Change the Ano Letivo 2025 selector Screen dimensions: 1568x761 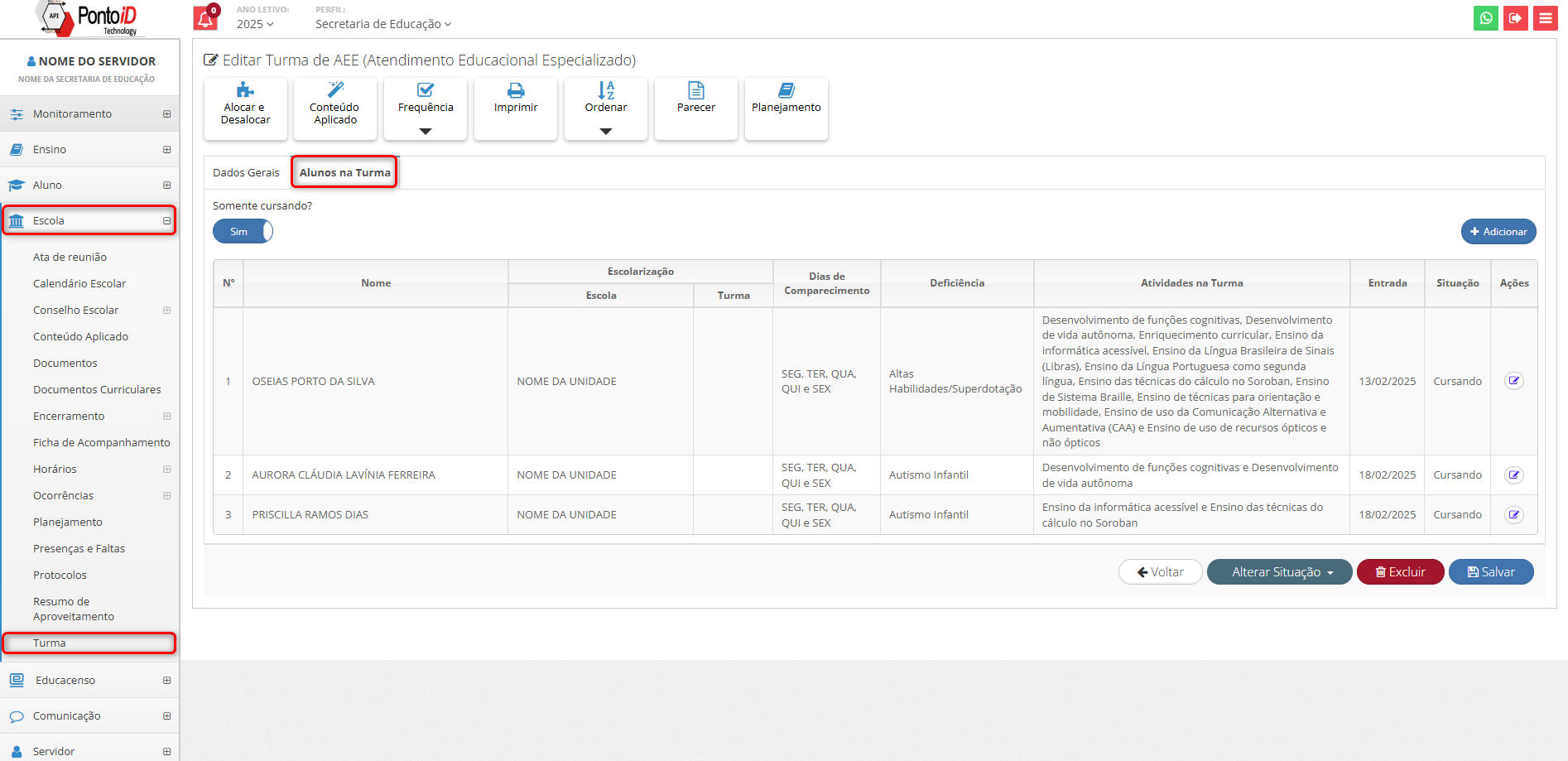click(x=255, y=24)
